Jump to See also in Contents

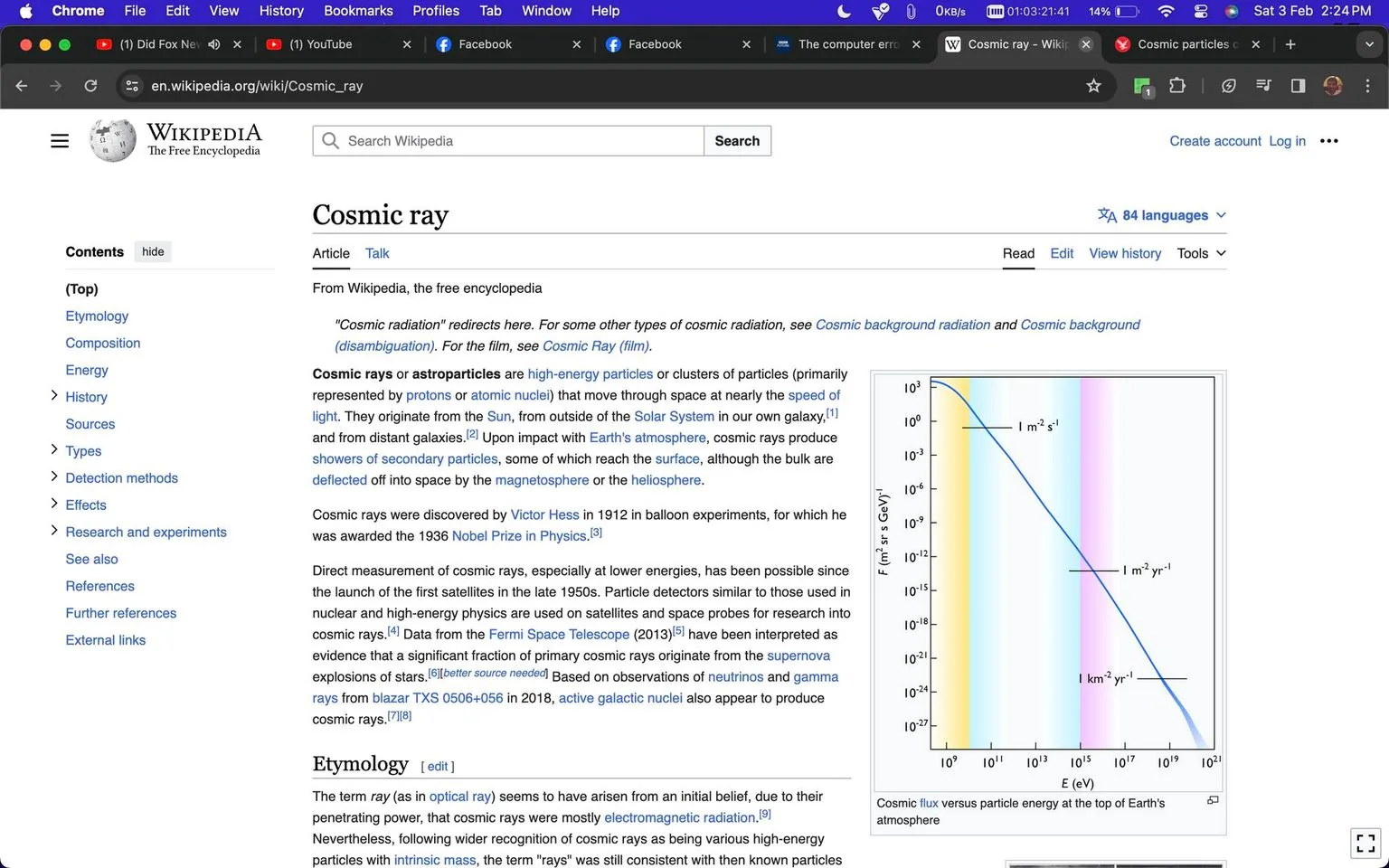click(x=91, y=559)
